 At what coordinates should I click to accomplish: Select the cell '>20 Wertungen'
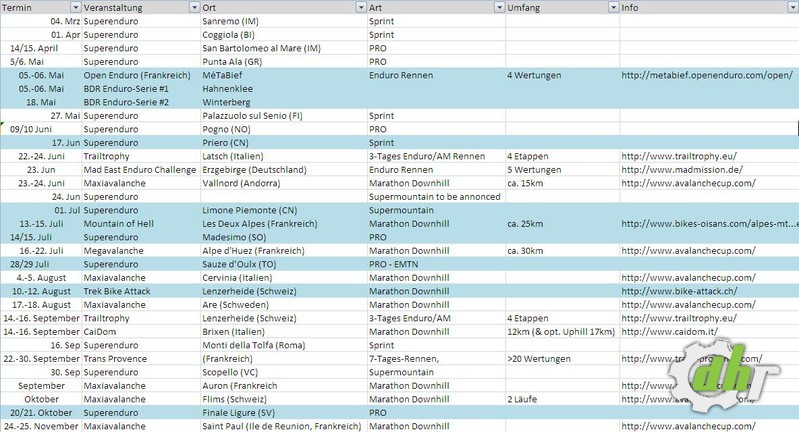click(563, 359)
